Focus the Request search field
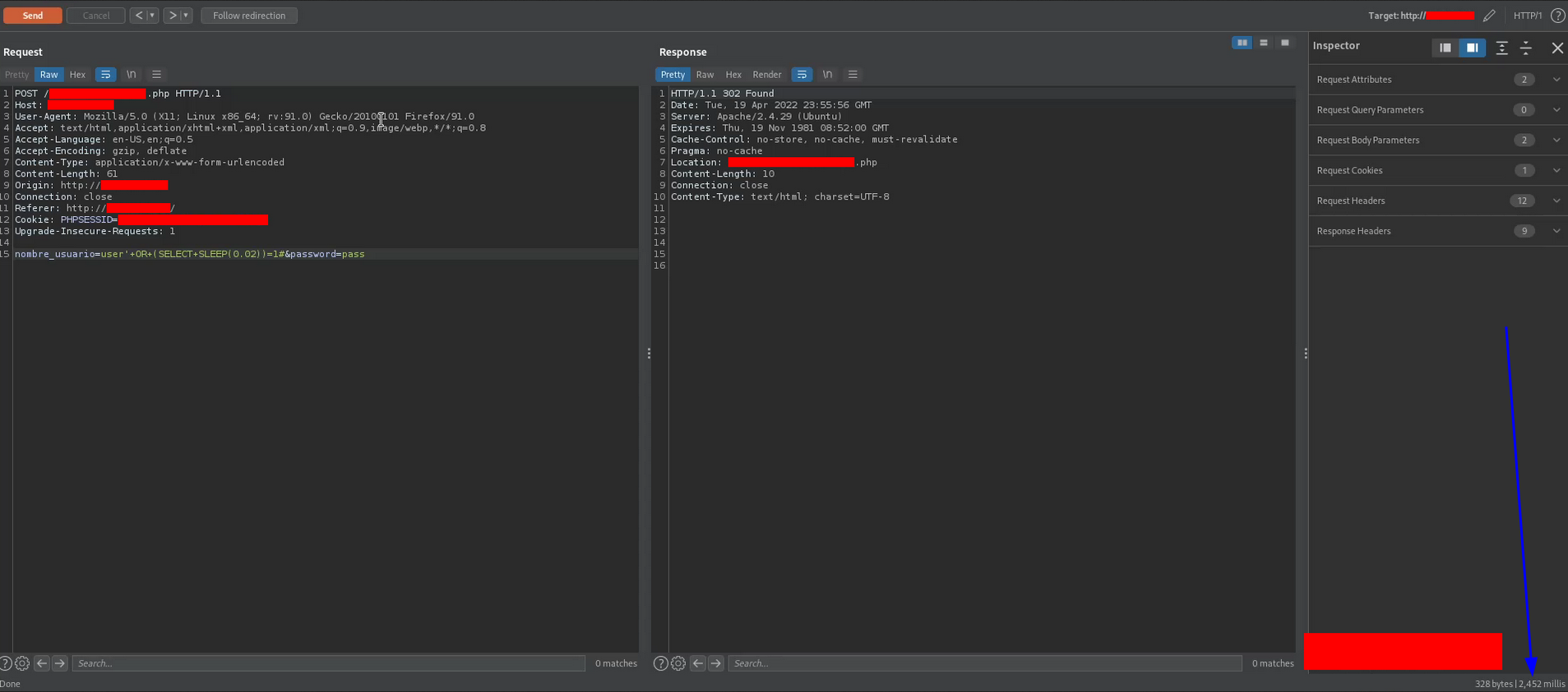 point(328,663)
